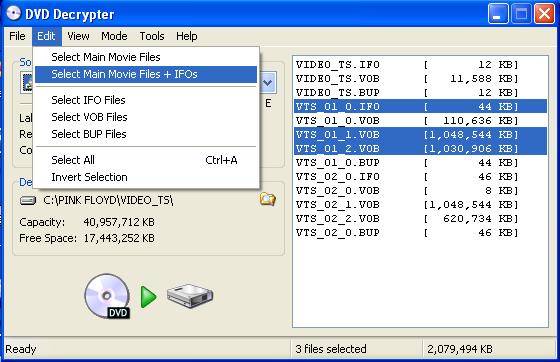Select VTS_01_0.BUP file row
The image size is (560, 362).
[x=420, y=163]
